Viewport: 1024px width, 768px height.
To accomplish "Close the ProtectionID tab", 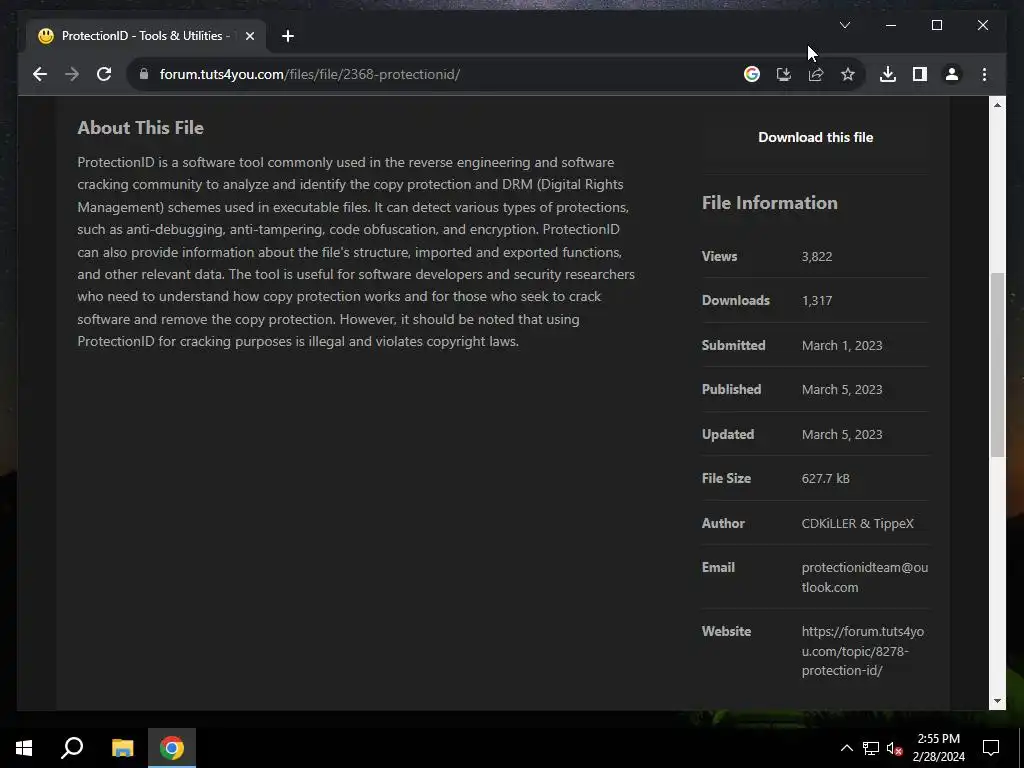I will [x=249, y=36].
